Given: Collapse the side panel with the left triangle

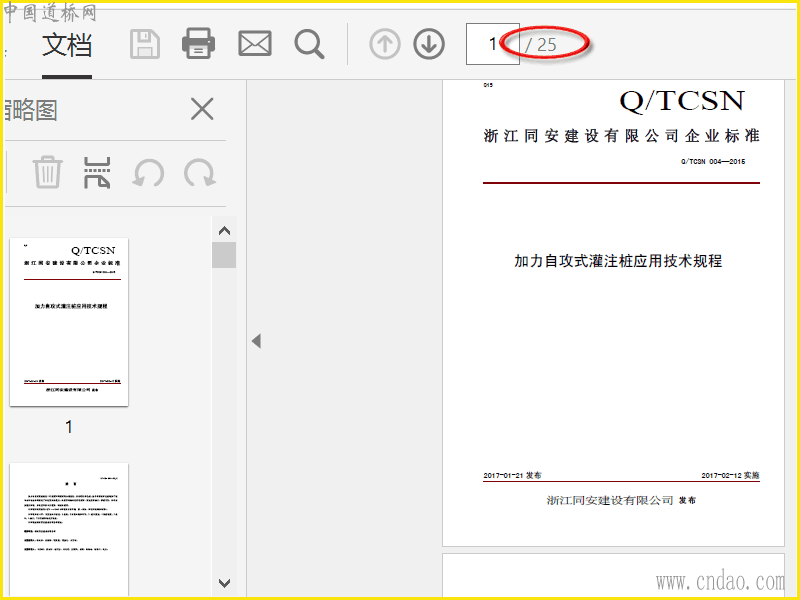Looking at the screenshot, I should point(257,341).
